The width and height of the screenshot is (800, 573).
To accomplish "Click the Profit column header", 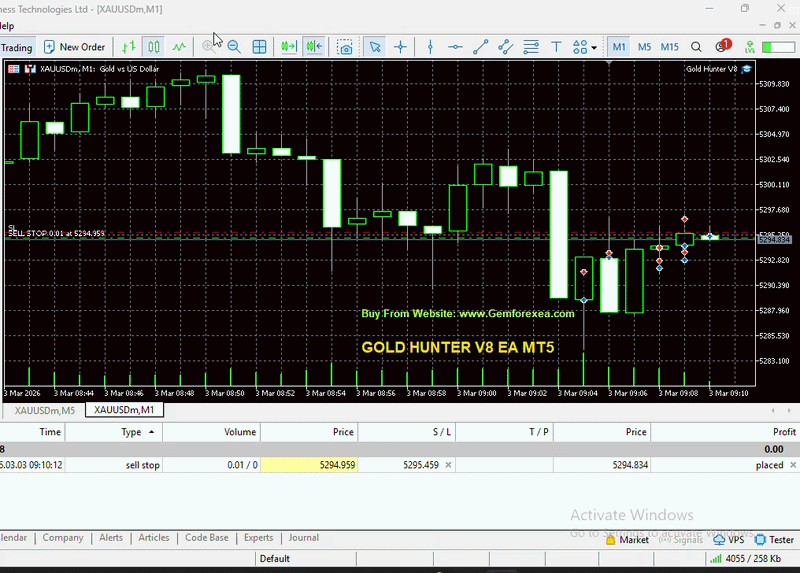I will [725, 432].
